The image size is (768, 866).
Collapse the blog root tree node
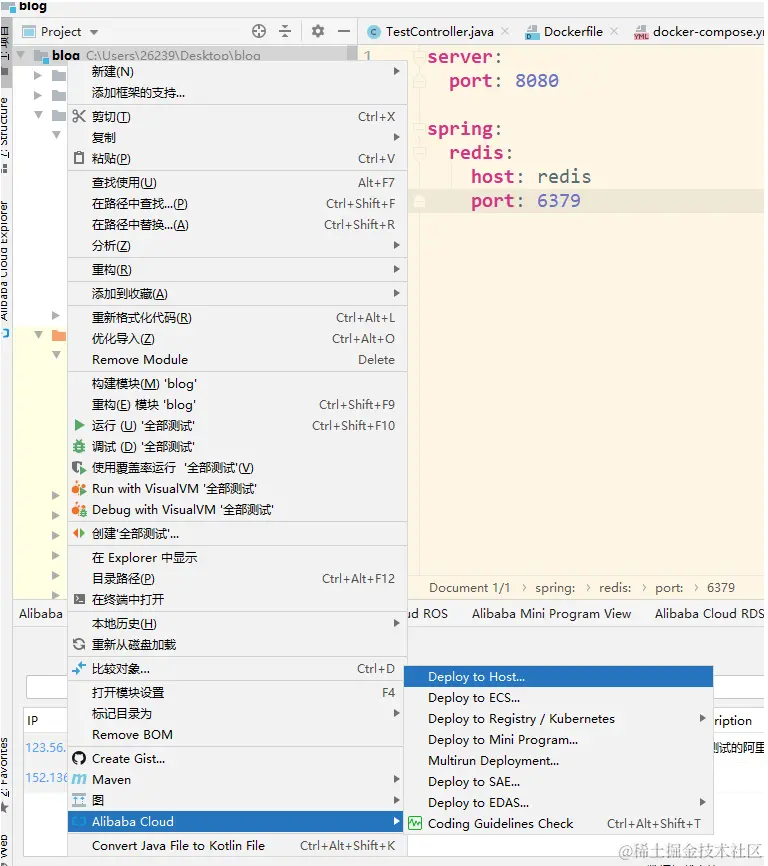pyautogui.click(x=21, y=55)
